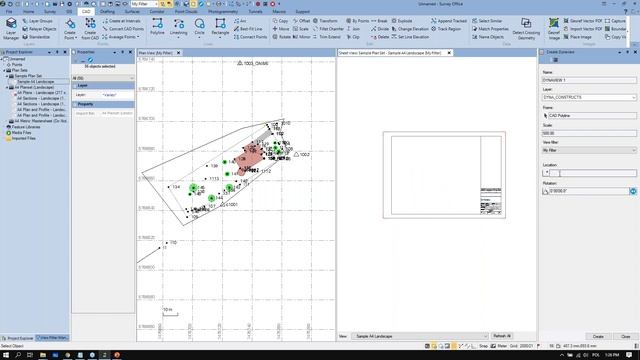This screenshot has height=360, width=640.
Task: Click the Move edit tool
Action: coord(281,29)
